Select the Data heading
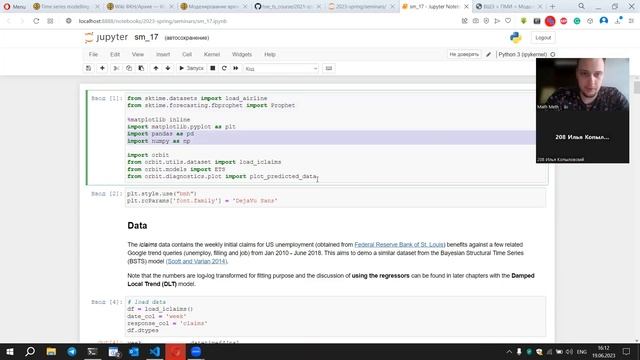This screenshot has height=360, width=640. pos(137,226)
